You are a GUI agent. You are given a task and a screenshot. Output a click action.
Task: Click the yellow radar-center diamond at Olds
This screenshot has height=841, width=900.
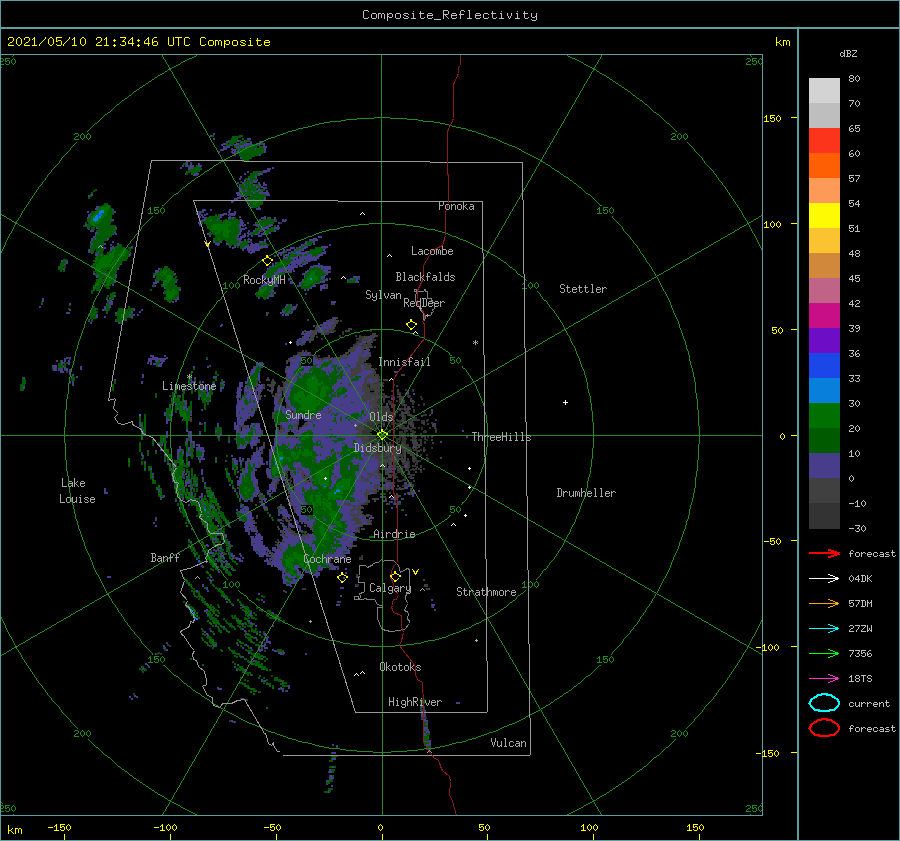pos(382,435)
